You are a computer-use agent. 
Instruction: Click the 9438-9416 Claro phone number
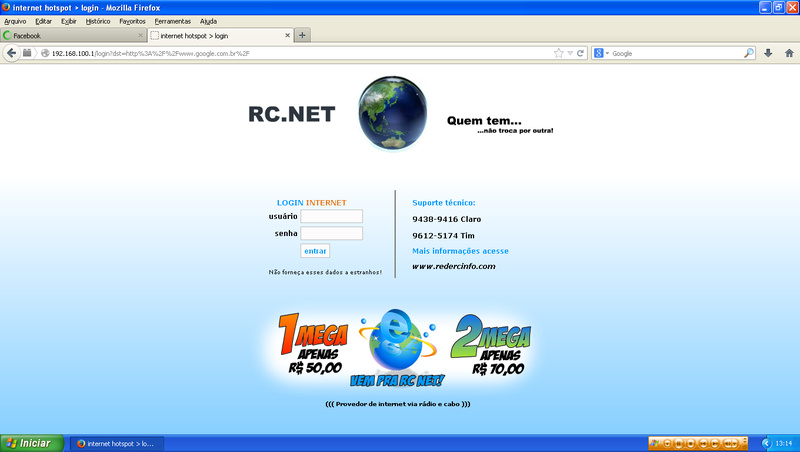coord(446,219)
